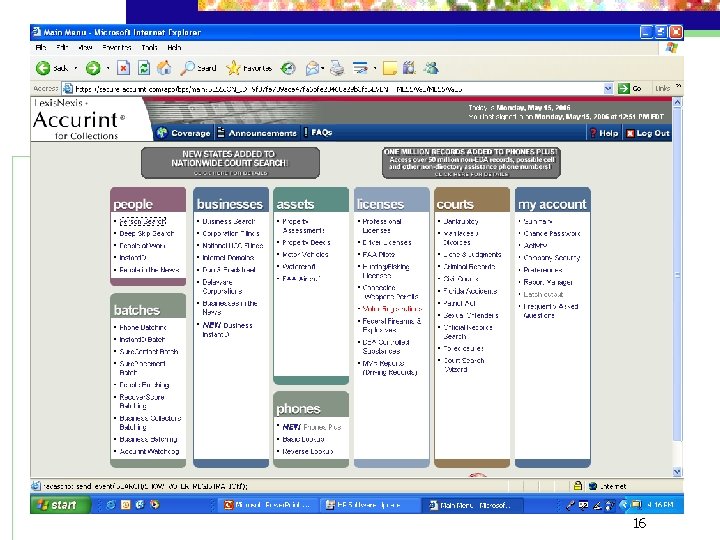Image resolution: width=720 pixels, height=540 pixels.
Task: Click the Windows Start button
Action: tap(60, 505)
